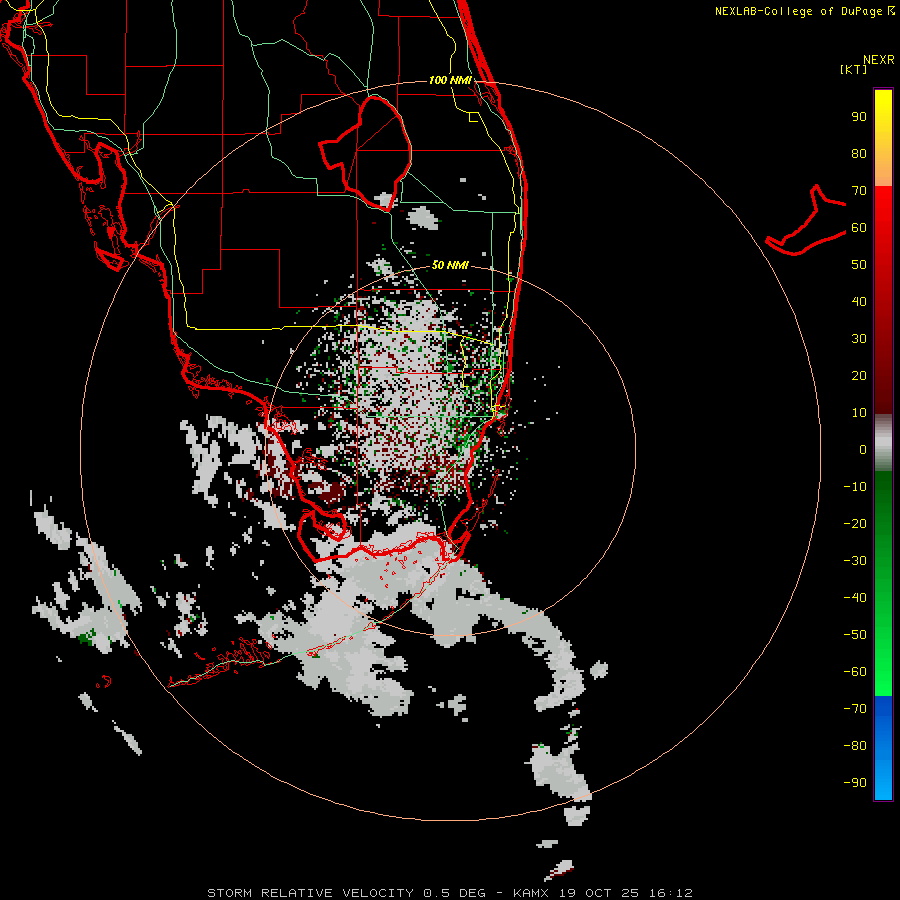
Task: Click the -30 value on the velocity scale
Action: coord(855,561)
